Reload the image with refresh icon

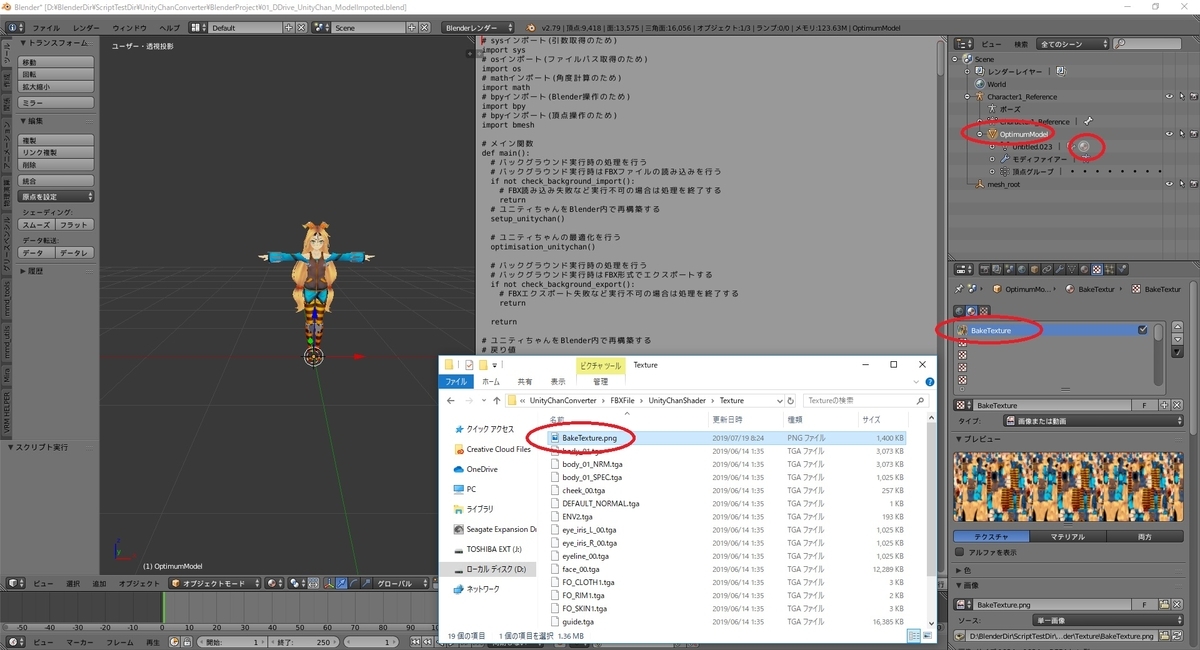pos(1177,636)
